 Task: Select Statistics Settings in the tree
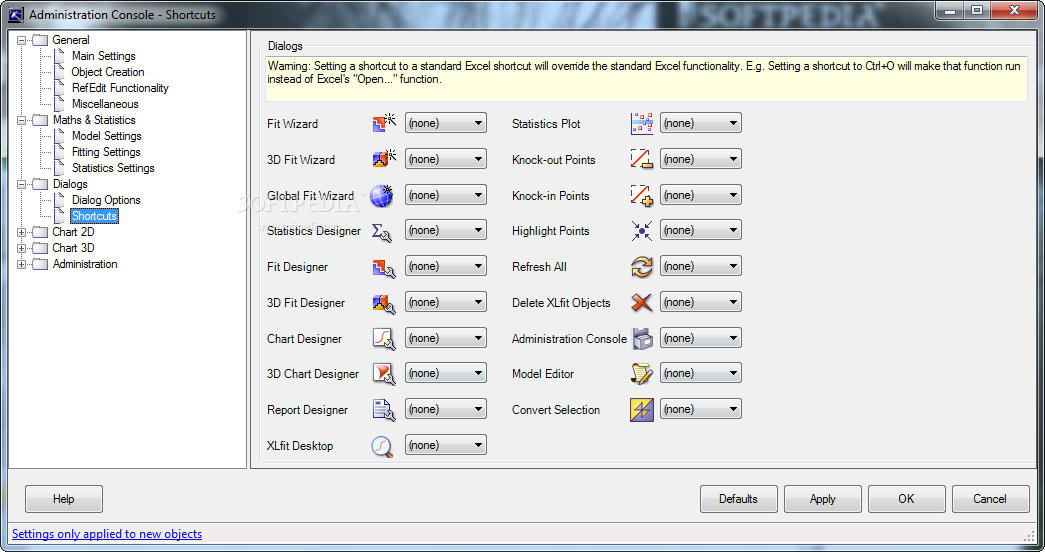(x=113, y=168)
